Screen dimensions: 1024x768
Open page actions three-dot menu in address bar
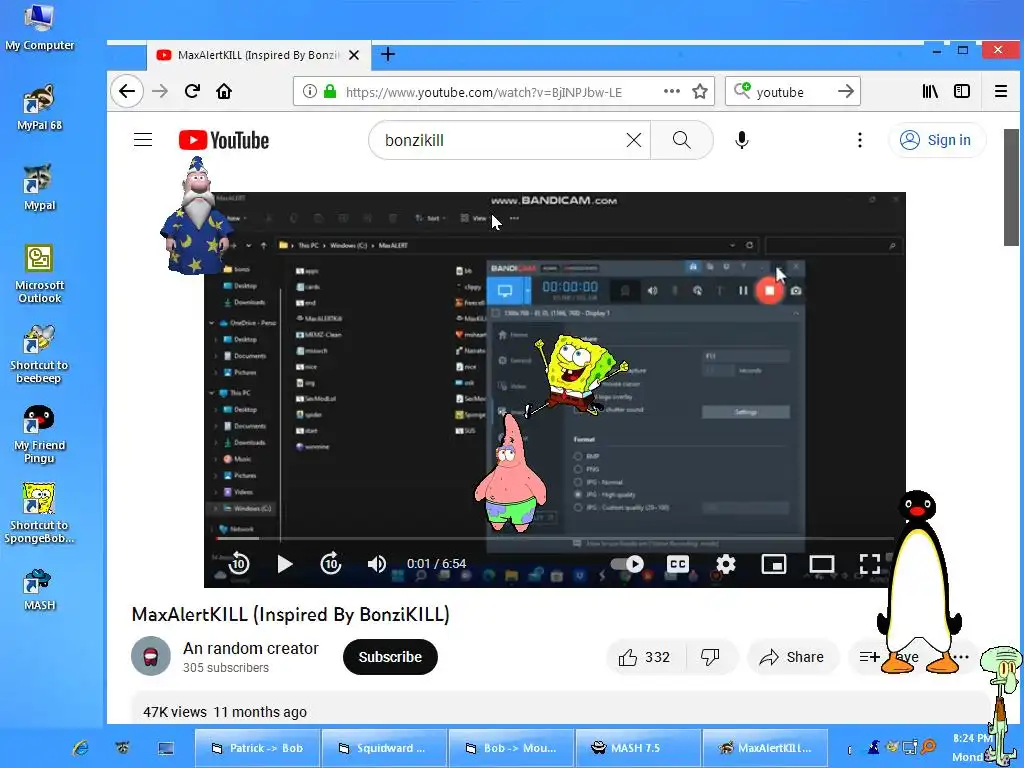coord(671,91)
